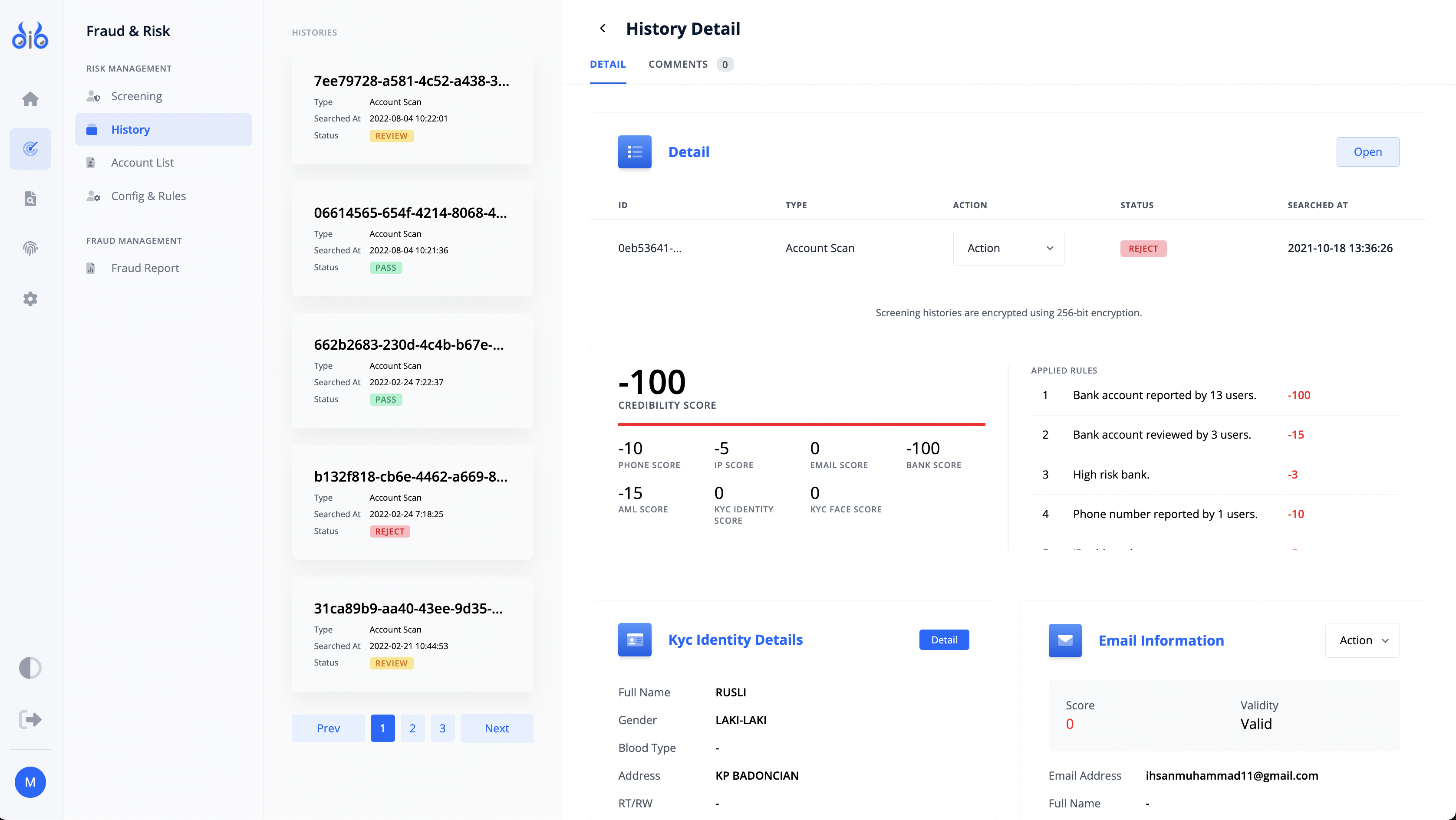Click the user avatar M
1456x820 pixels.
click(x=30, y=781)
